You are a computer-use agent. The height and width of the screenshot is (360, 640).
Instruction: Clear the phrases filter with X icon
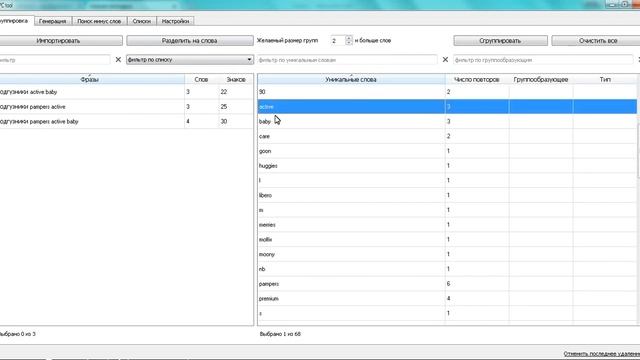click(118, 60)
